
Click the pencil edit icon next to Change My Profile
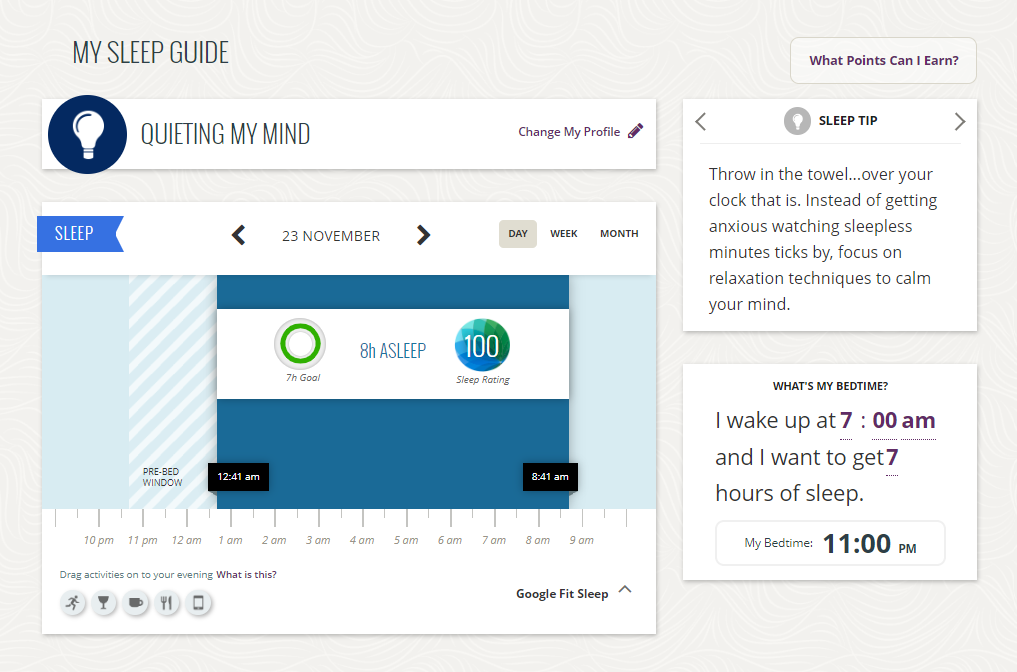[x=637, y=130]
